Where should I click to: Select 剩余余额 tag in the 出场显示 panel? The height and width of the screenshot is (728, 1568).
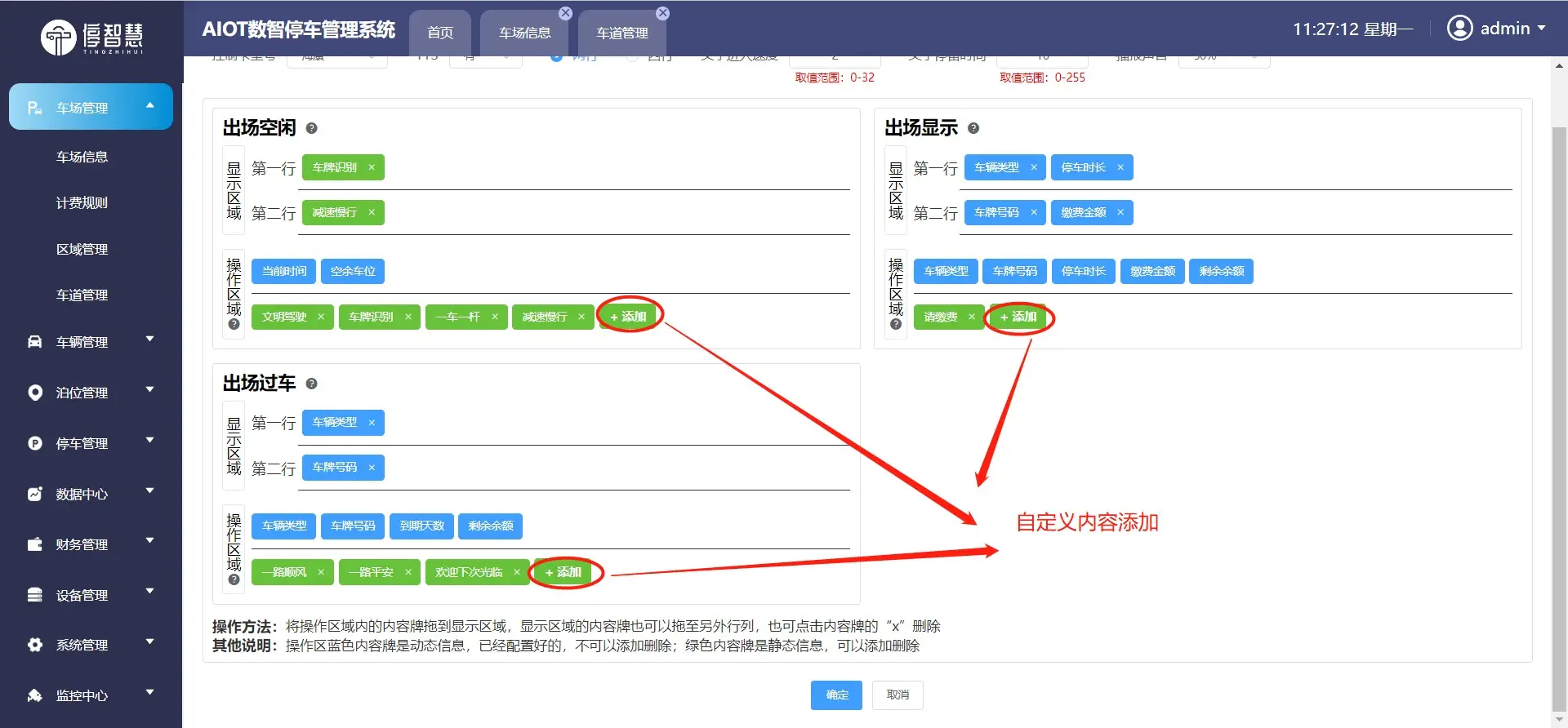pyautogui.click(x=1222, y=271)
